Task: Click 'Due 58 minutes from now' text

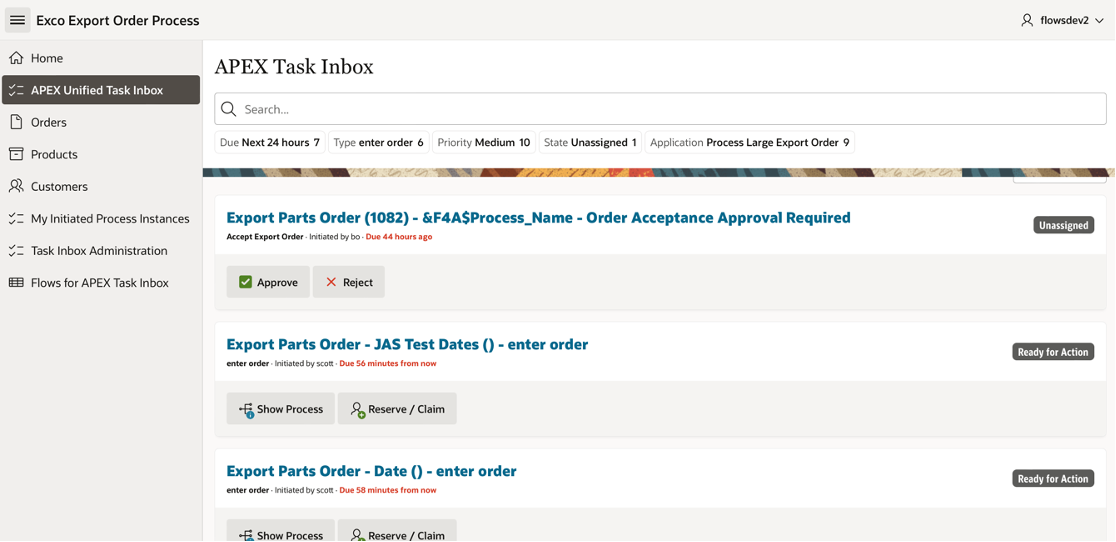Action: click(388, 490)
